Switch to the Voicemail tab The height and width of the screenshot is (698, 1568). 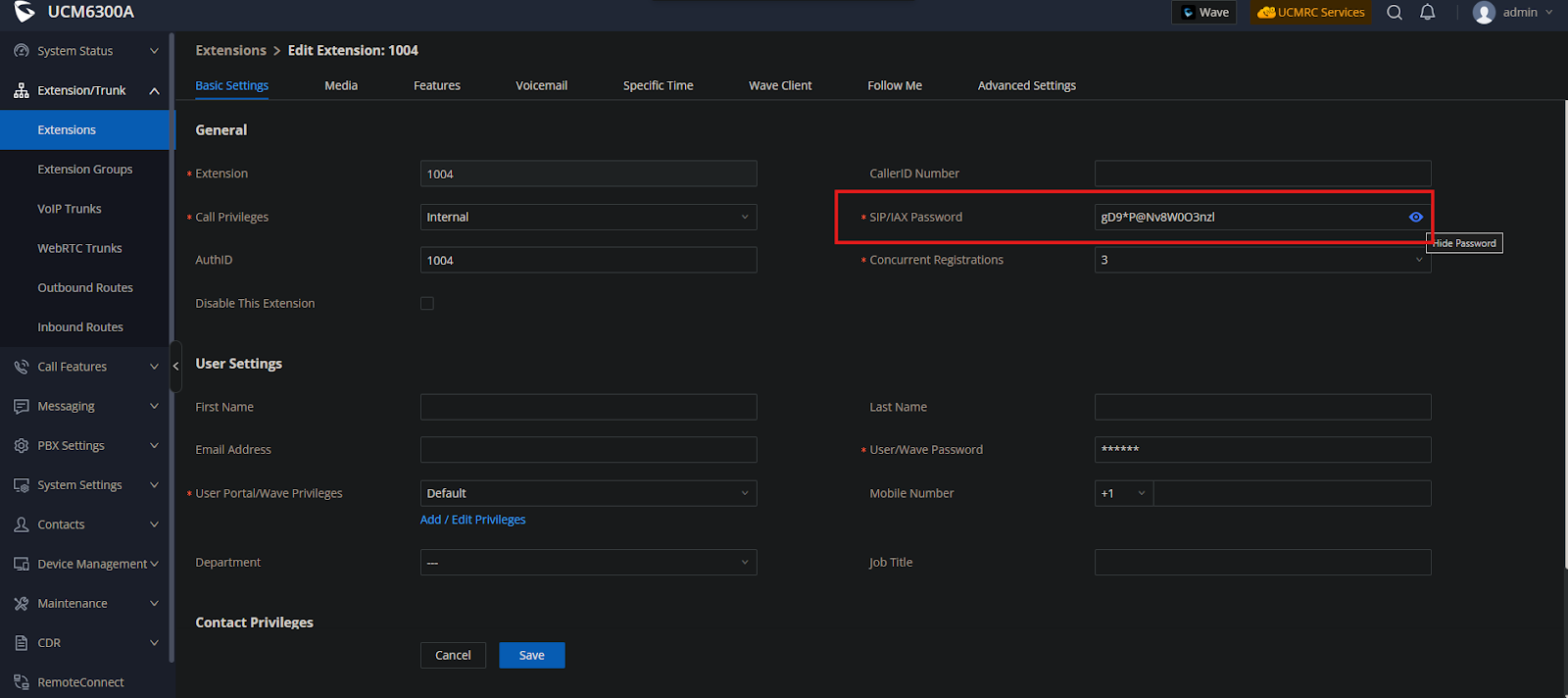click(541, 86)
